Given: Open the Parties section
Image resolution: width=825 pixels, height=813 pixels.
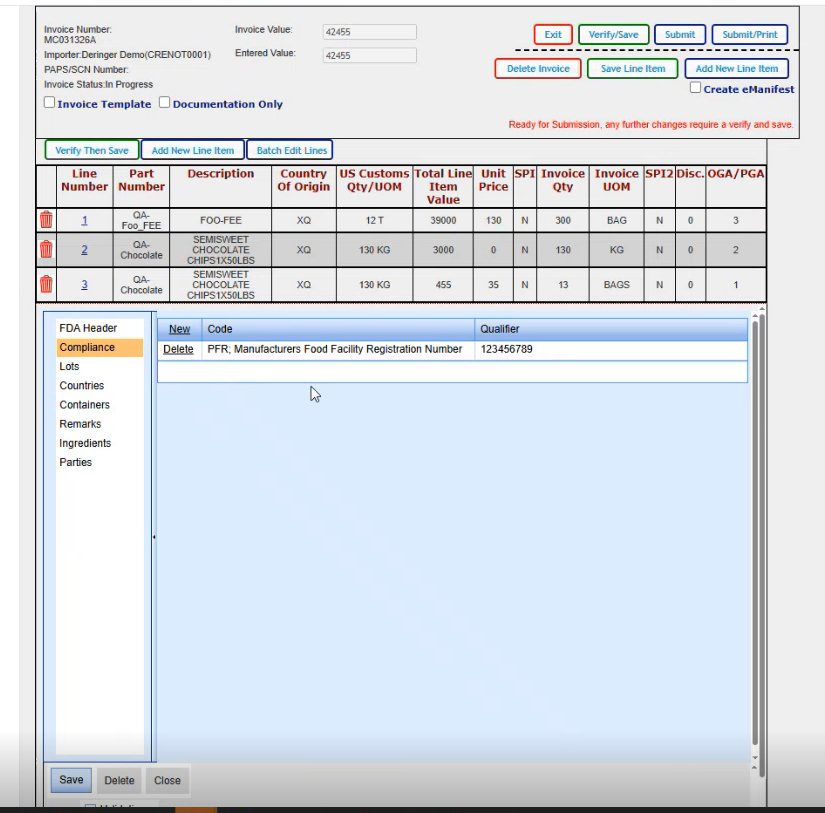Looking at the screenshot, I should click(75, 462).
